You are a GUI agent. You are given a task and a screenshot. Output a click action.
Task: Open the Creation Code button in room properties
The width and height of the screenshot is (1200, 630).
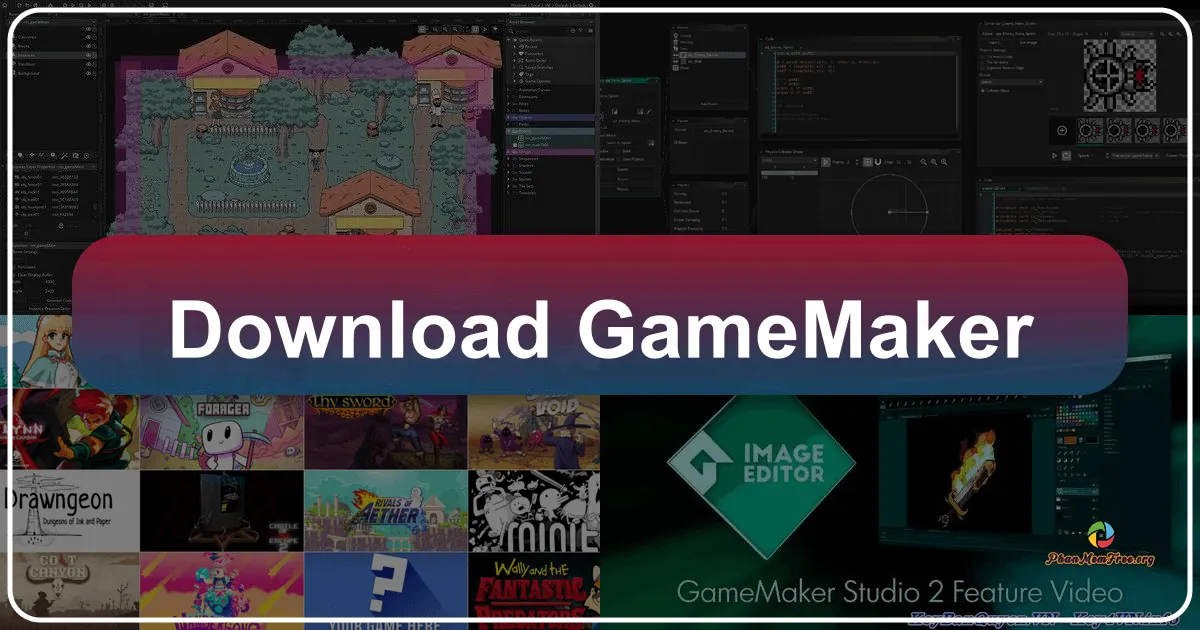[x=60, y=298]
